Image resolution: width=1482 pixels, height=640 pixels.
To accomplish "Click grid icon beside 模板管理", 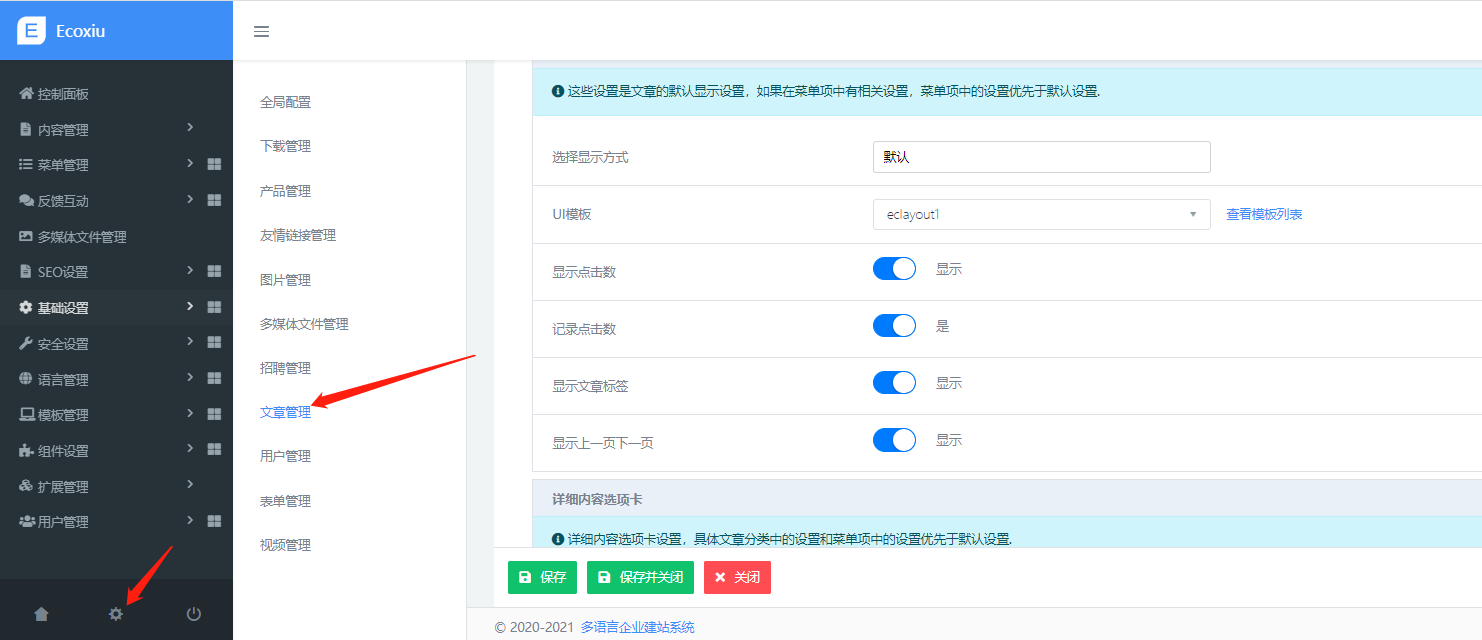I will 214,414.
